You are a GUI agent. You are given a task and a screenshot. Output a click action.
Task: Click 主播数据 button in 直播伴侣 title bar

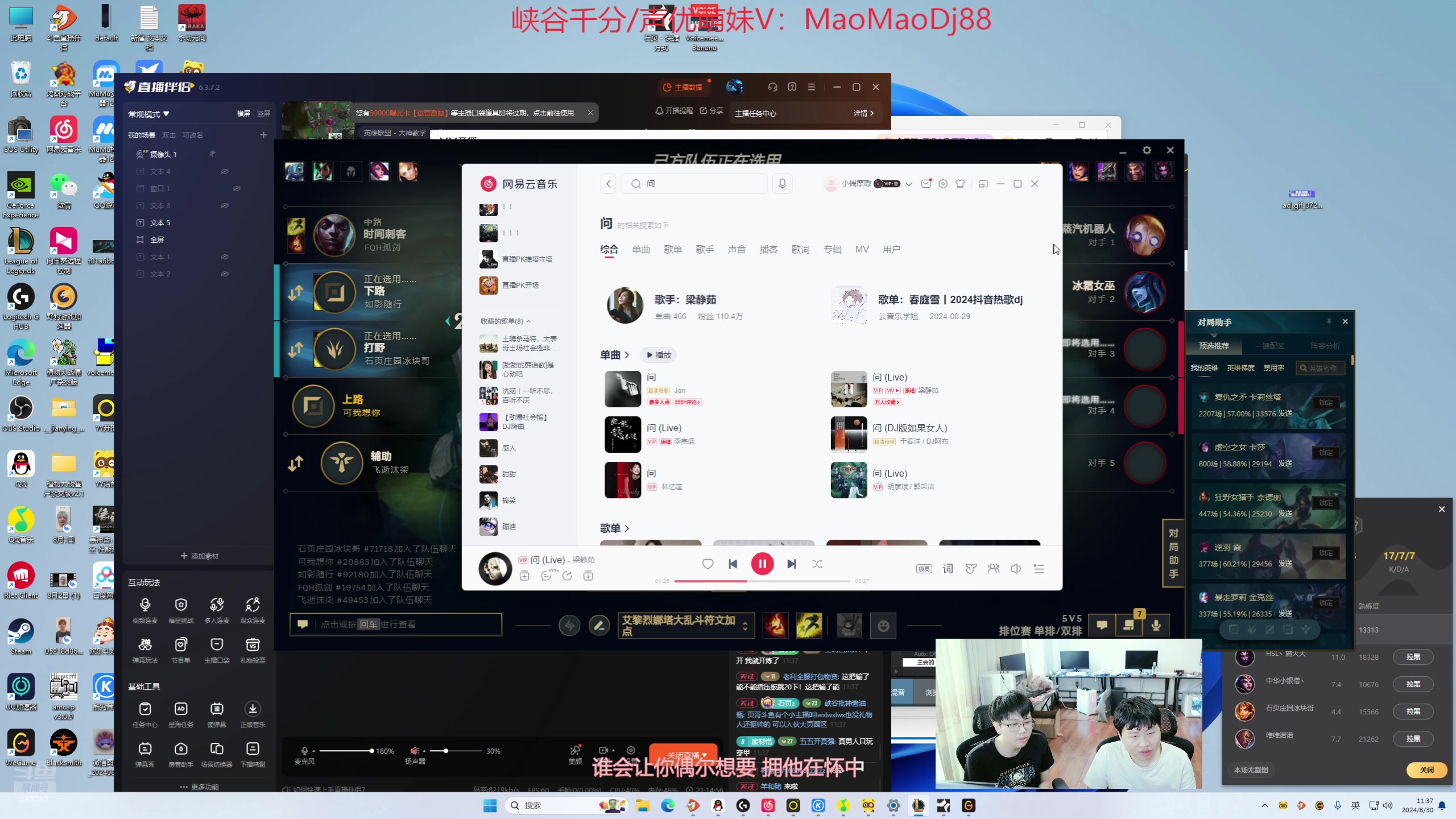(682, 87)
